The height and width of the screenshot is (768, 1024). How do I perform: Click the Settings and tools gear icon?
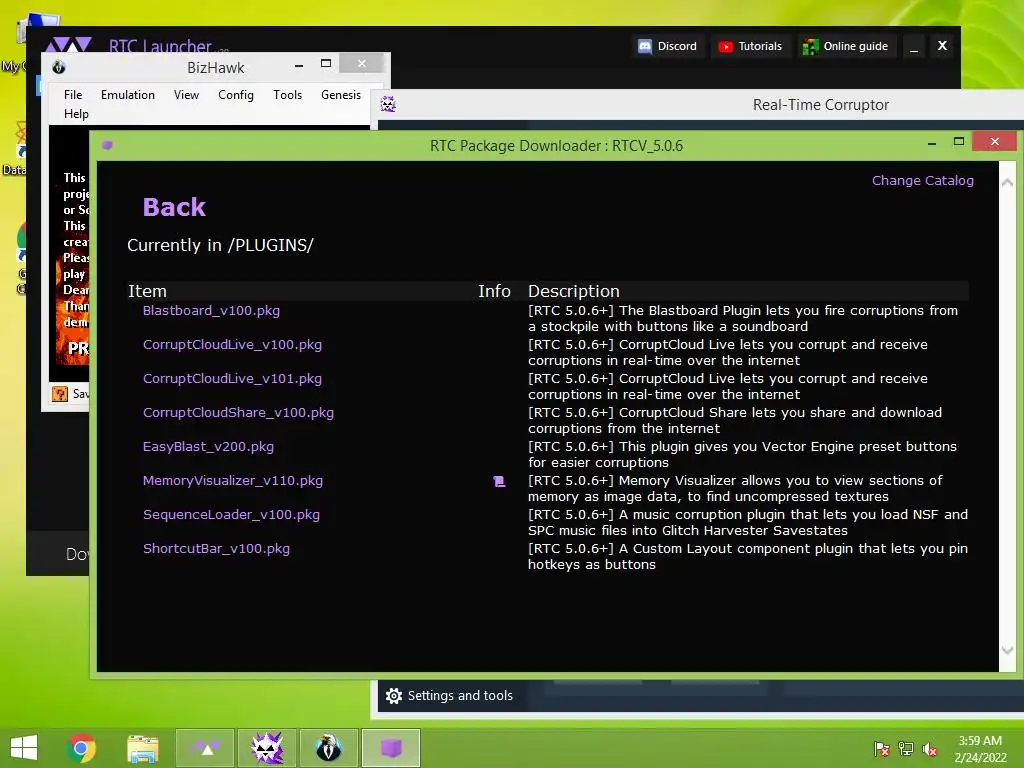point(394,696)
